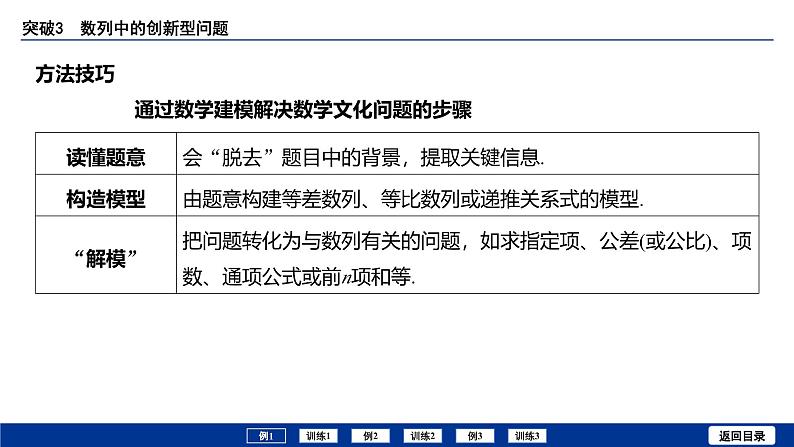Click the line starting 把问题转化为与数列有关的问题
This screenshot has height=447, width=794.
[x=467, y=241]
